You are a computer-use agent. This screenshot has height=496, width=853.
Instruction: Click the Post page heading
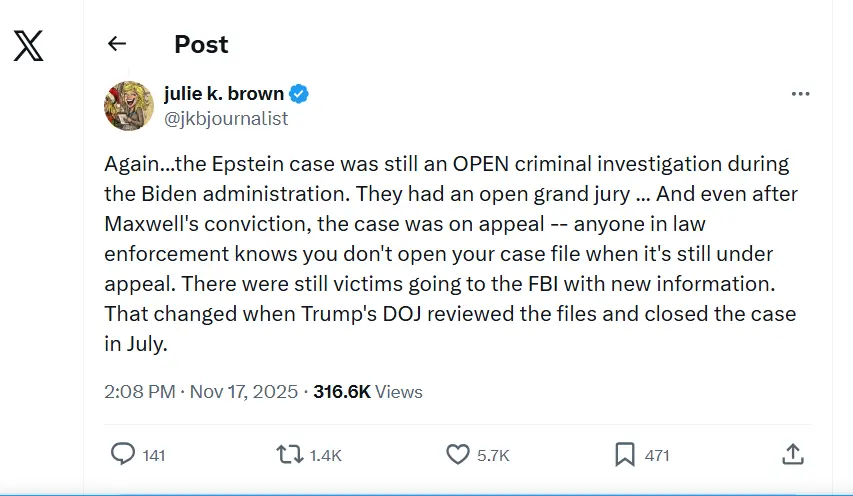click(201, 45)
